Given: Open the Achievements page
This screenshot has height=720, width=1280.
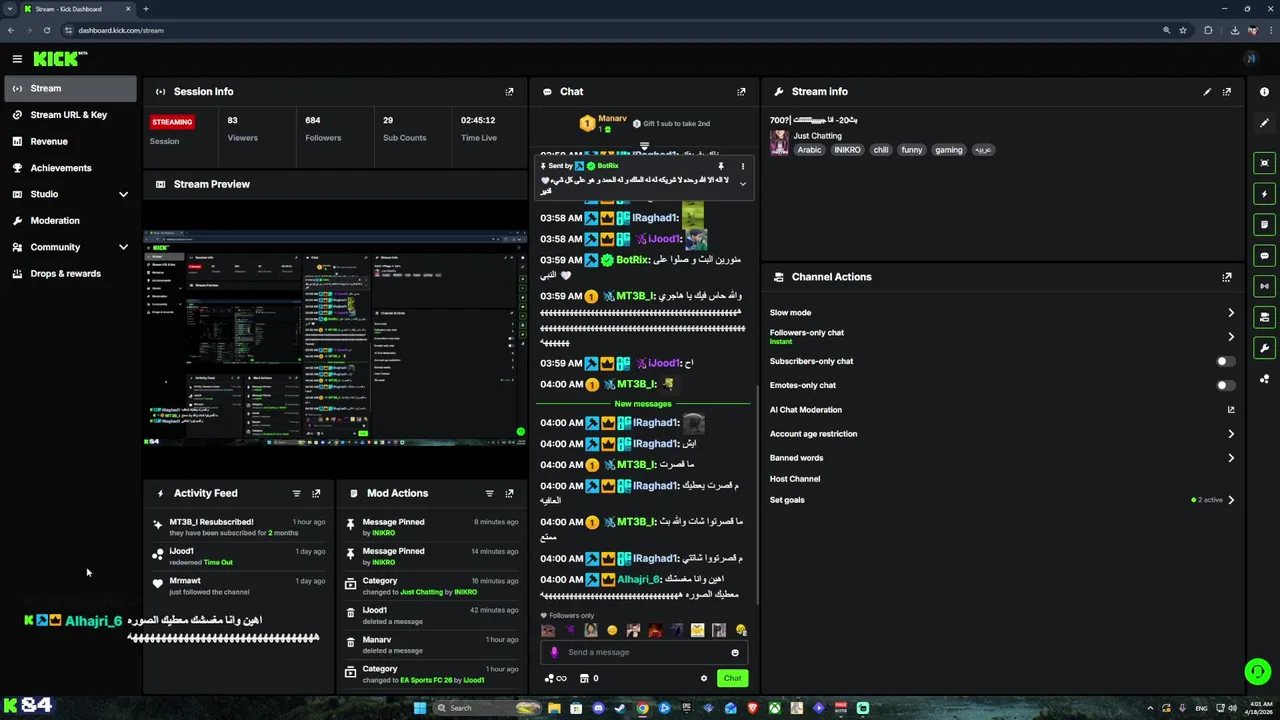Looking at the screenshot, I should (69, 168).
